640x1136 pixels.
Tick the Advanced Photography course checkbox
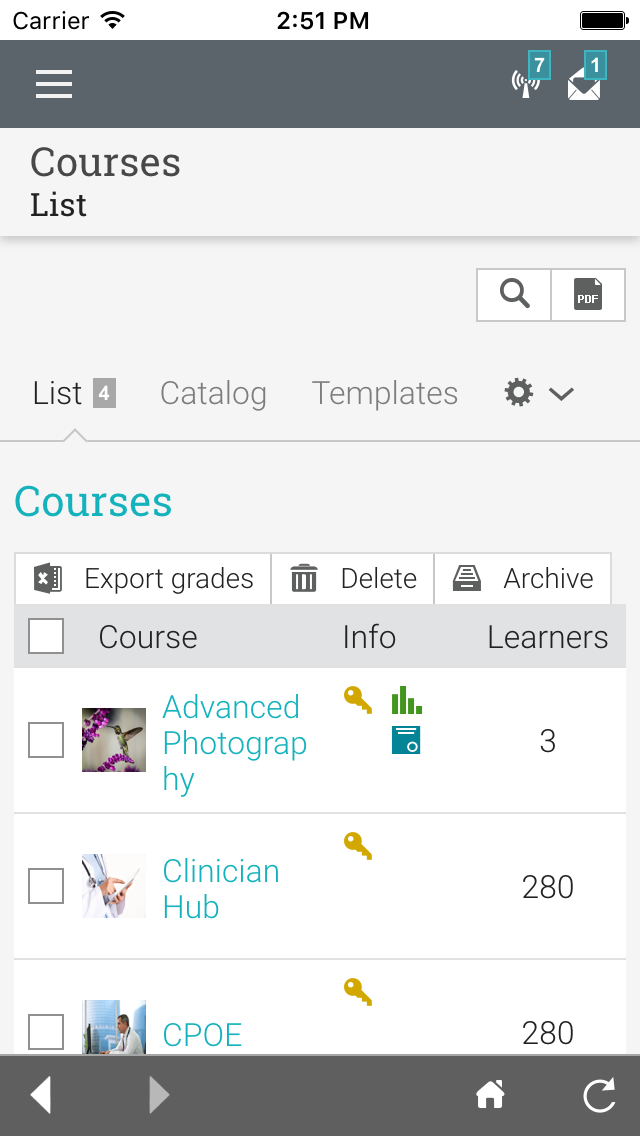pos(46,740)
